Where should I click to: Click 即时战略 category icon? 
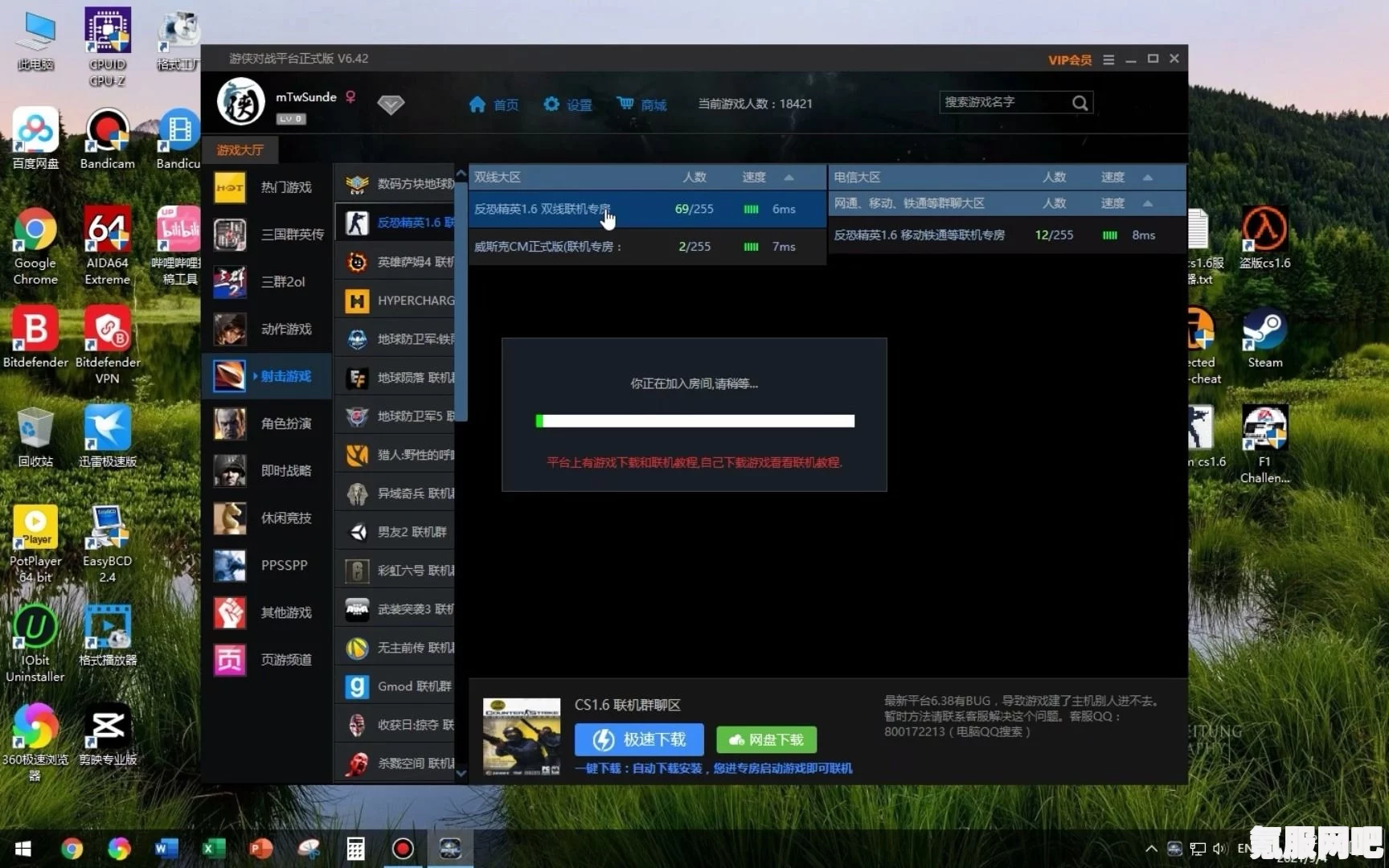[230, 471]
